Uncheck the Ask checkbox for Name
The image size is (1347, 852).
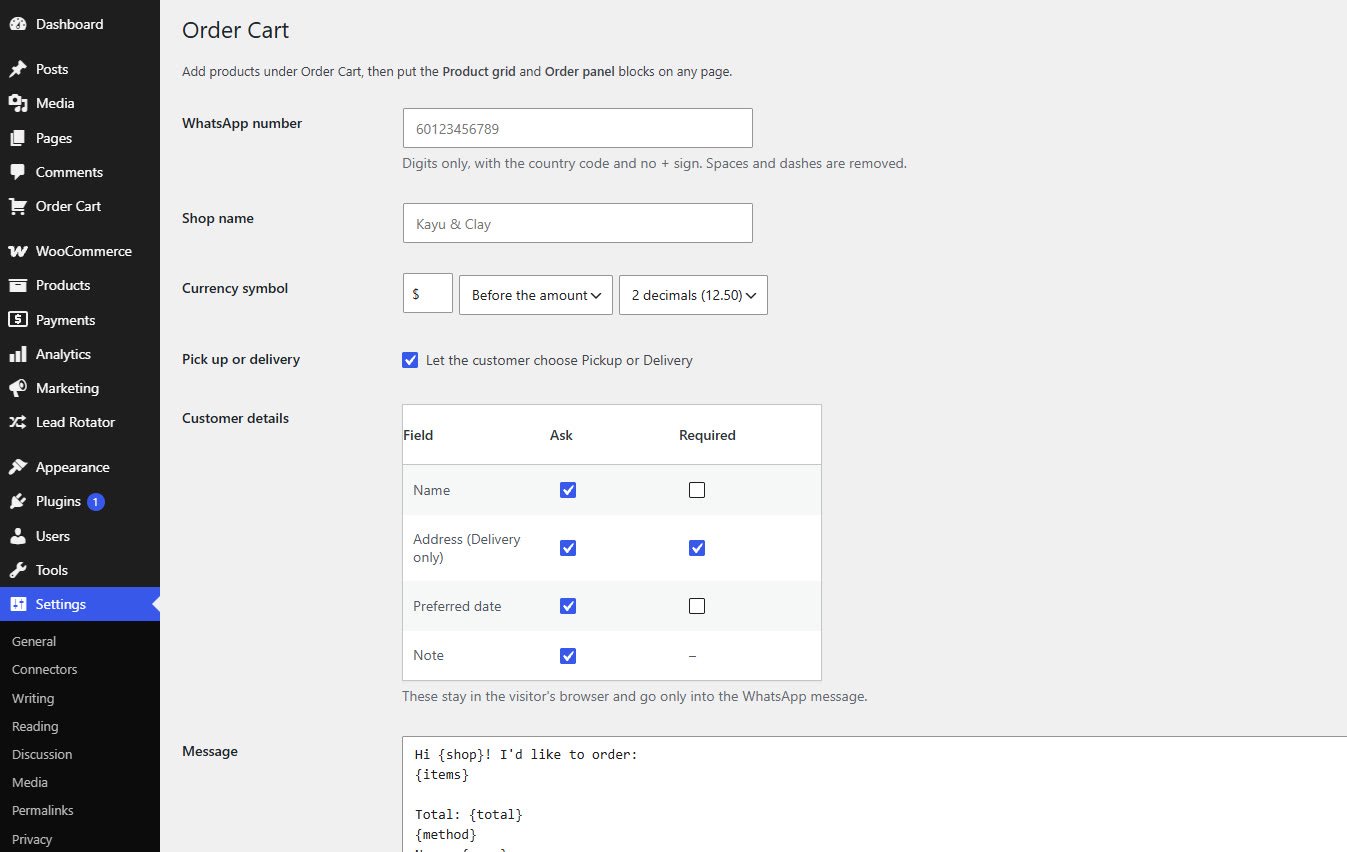[568, 490]
